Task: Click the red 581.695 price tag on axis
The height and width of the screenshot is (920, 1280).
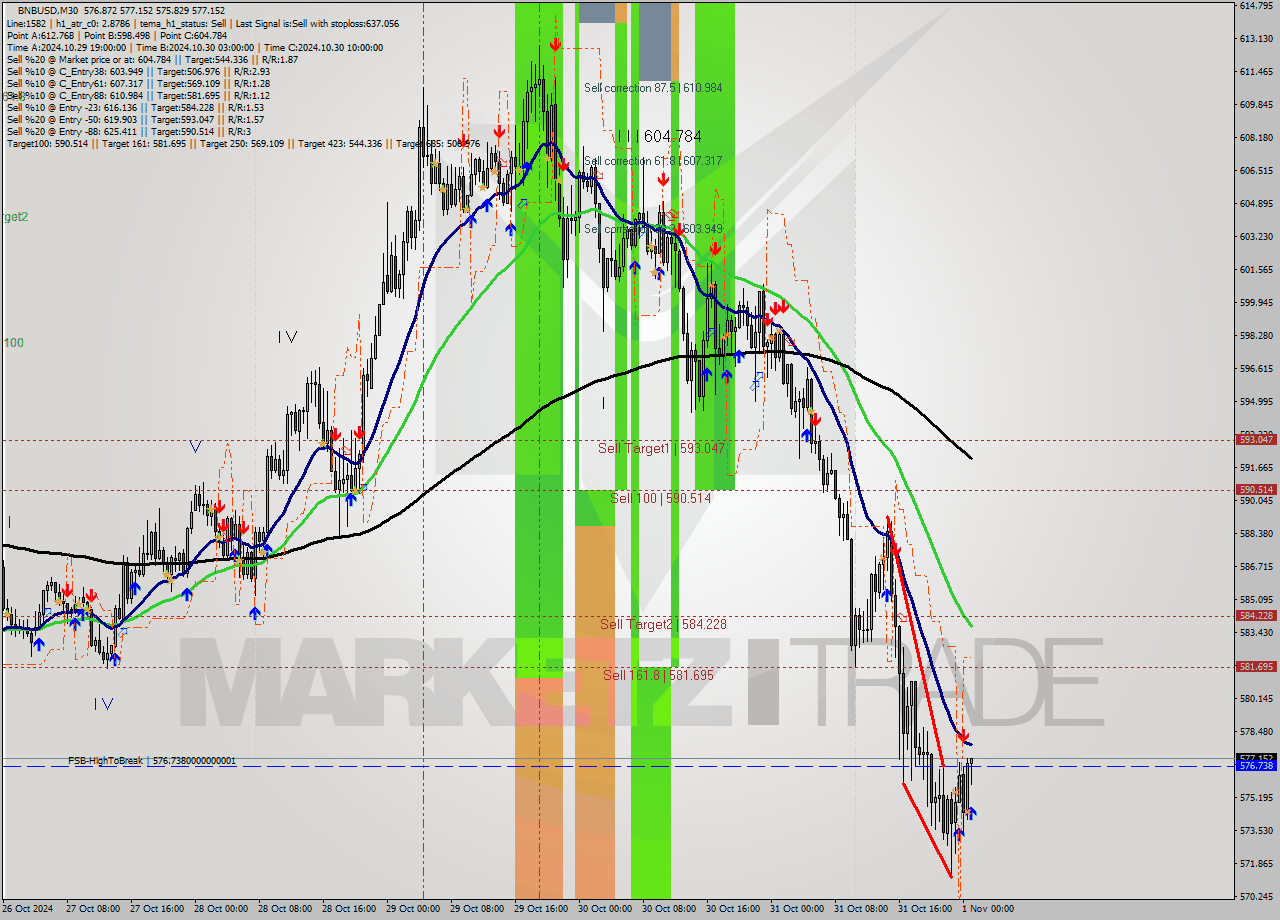Action: pos(1256,666)
